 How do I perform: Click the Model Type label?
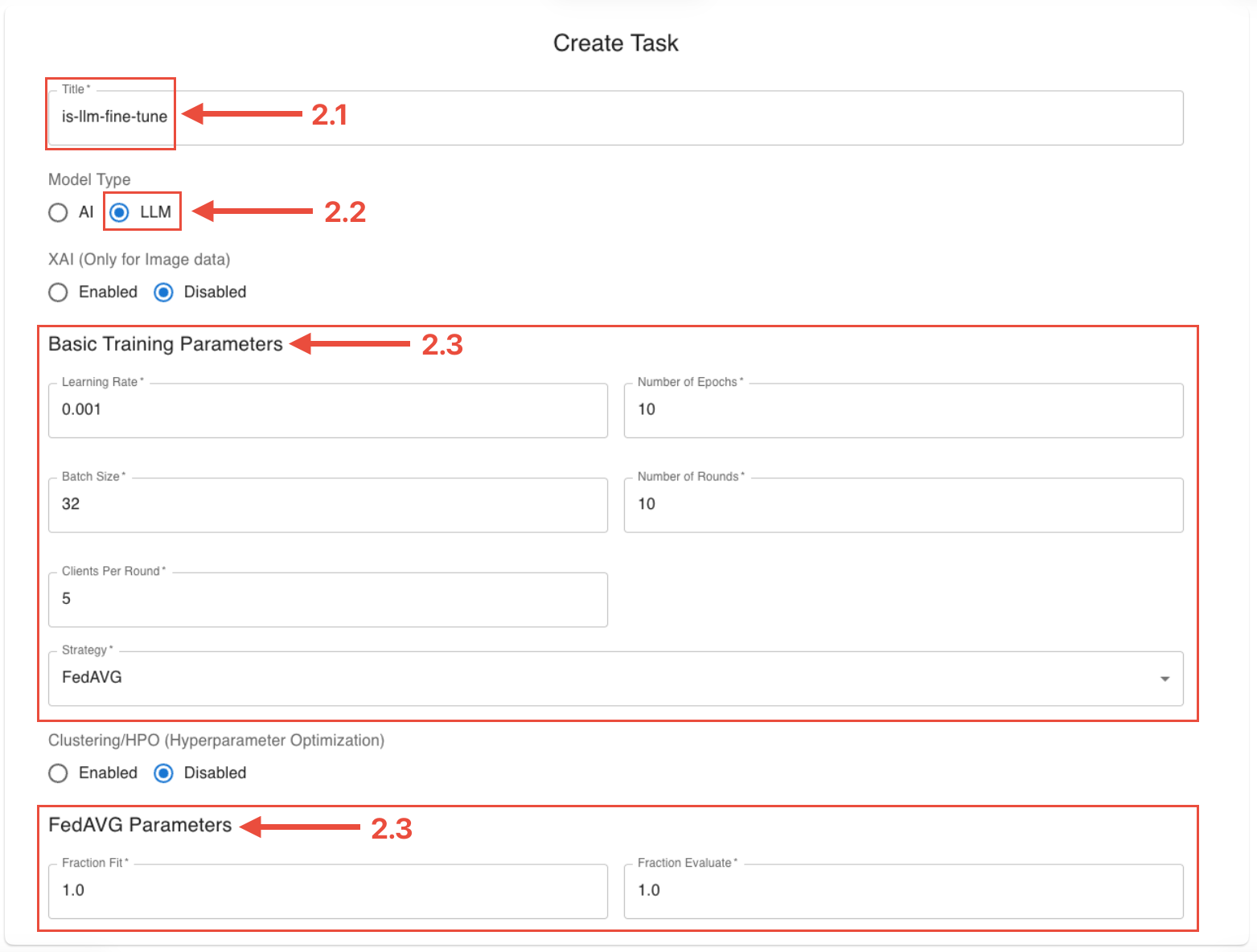click(89, 179)
